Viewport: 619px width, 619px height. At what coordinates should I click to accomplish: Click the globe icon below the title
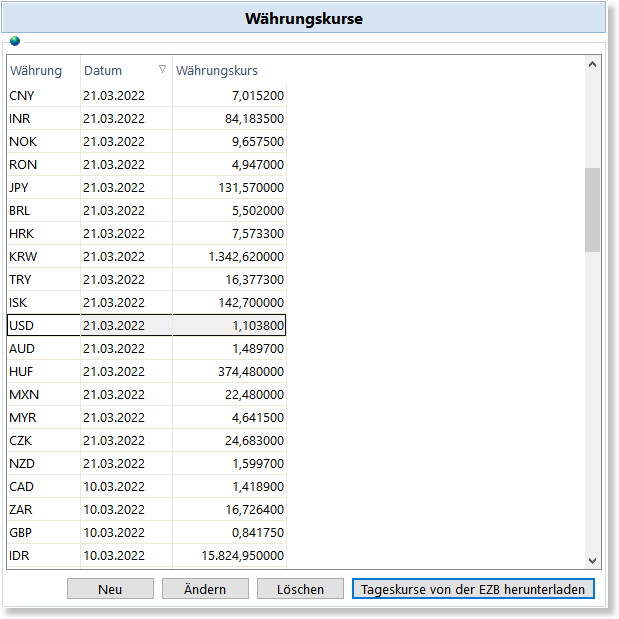14,41
